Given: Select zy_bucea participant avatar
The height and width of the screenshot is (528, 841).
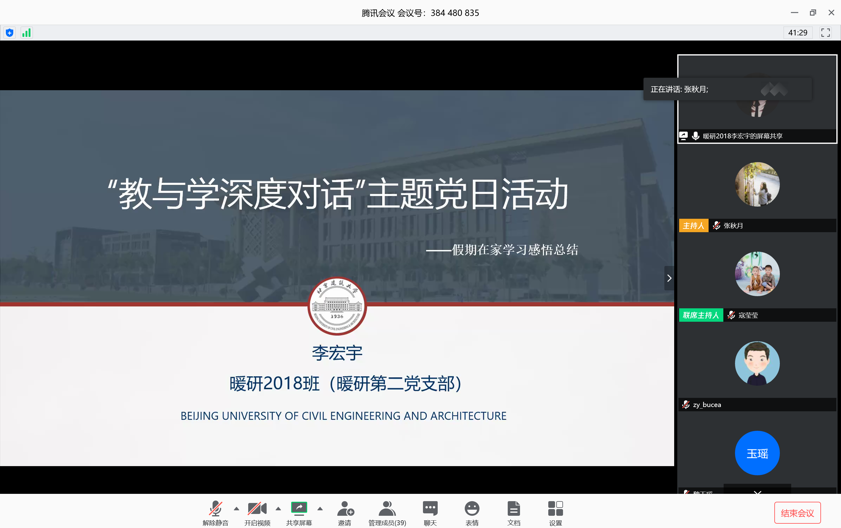Looking at the screenshot, I should (x=757, y=364).
